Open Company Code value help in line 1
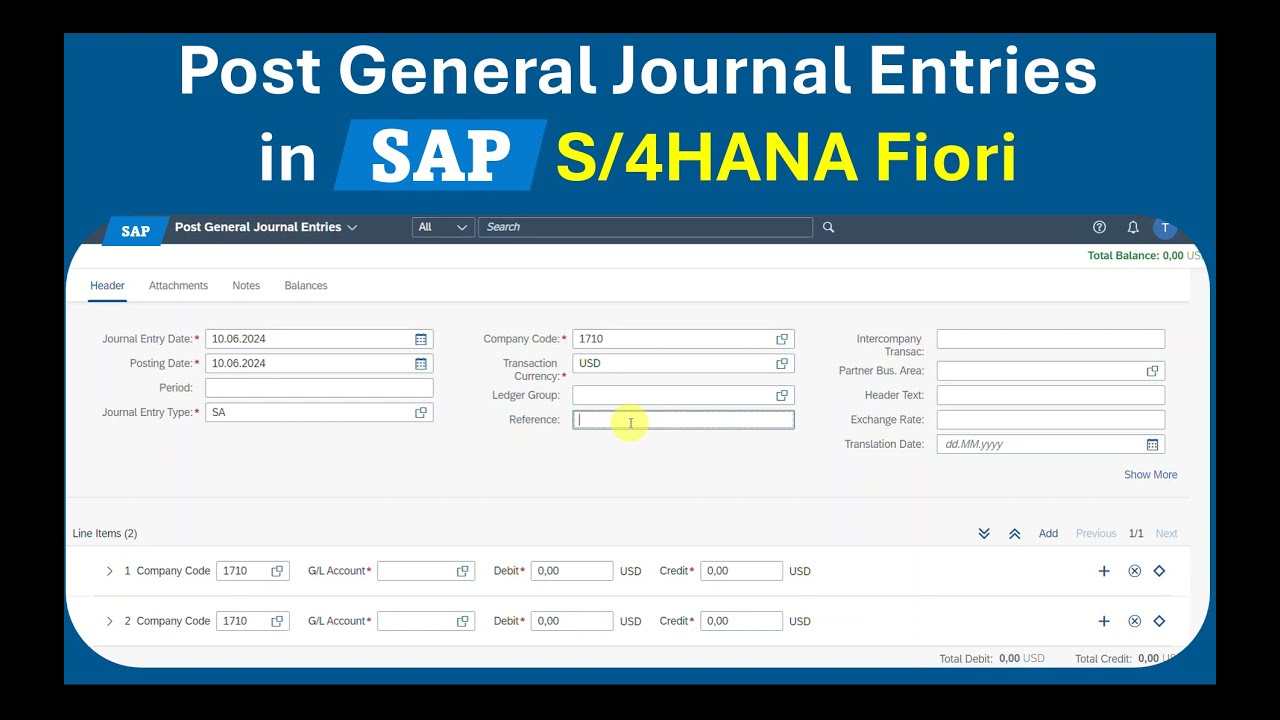 [277, 571]
